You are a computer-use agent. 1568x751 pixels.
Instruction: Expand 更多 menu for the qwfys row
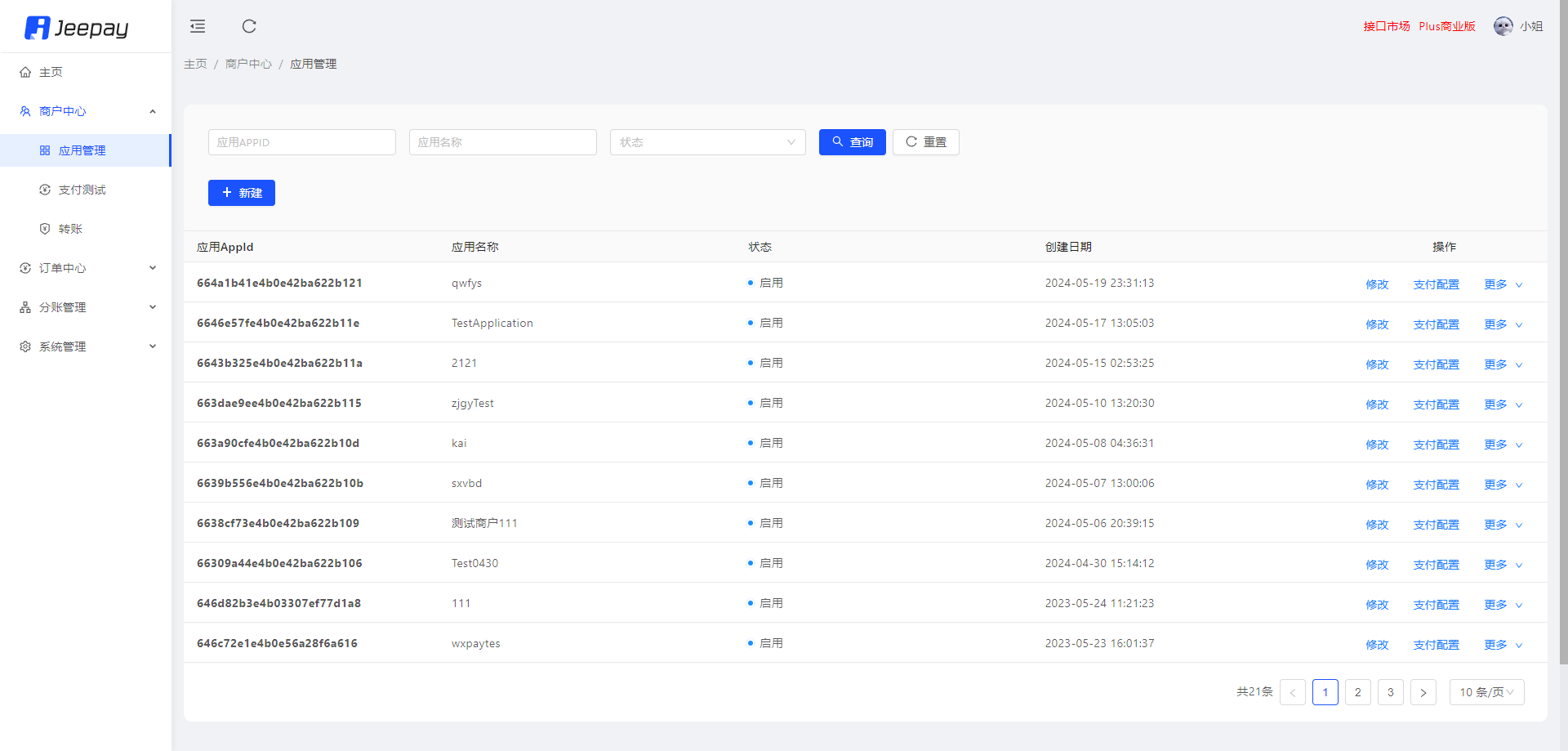tap(1503, 284)
